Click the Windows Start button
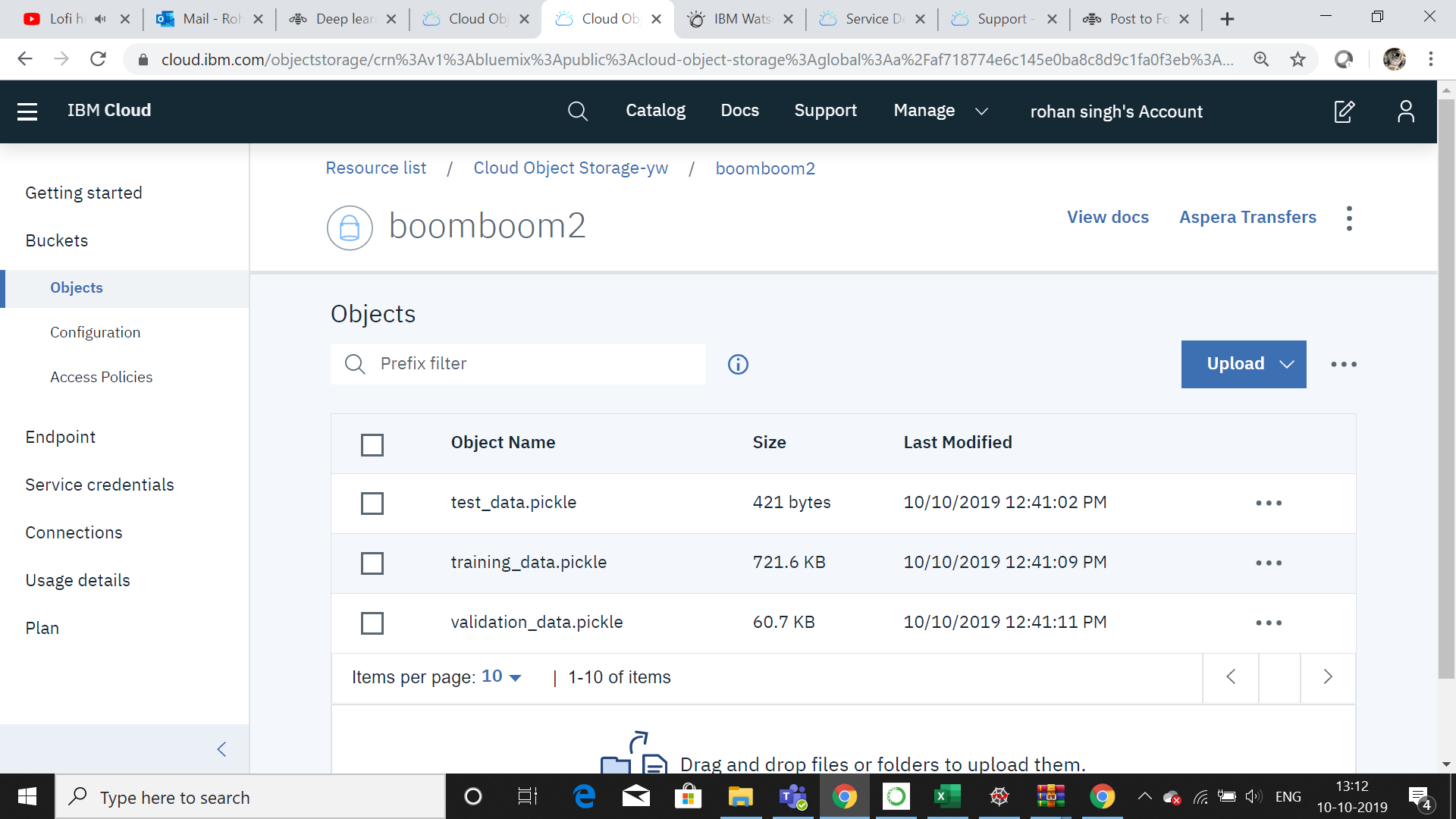Viewport: 1456px width, 819px height. (27, 797)
